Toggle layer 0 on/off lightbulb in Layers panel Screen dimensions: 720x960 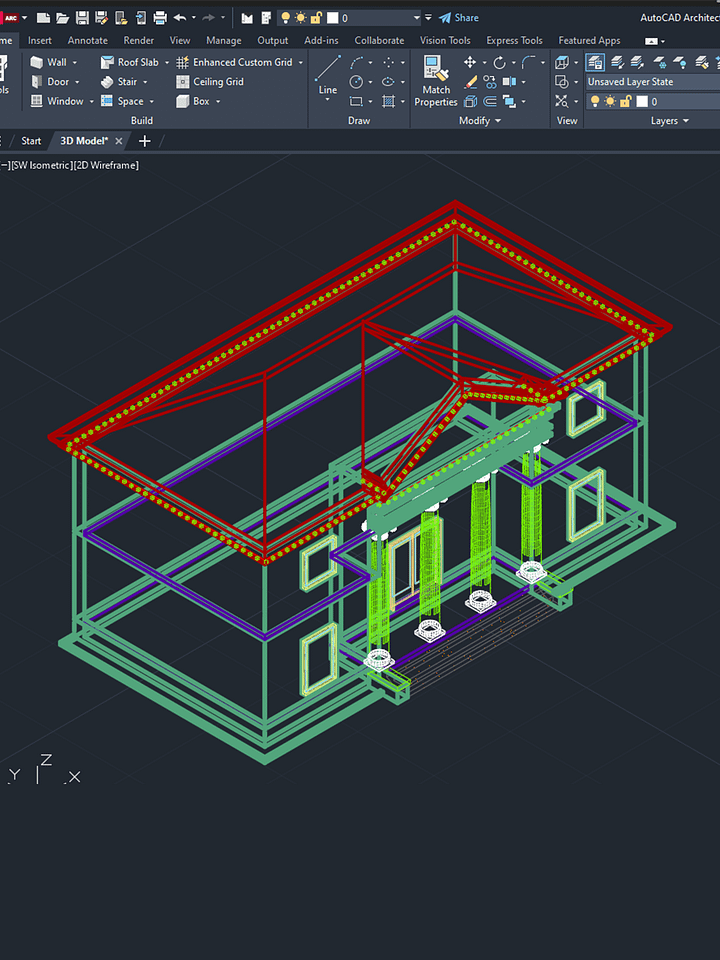594,101
